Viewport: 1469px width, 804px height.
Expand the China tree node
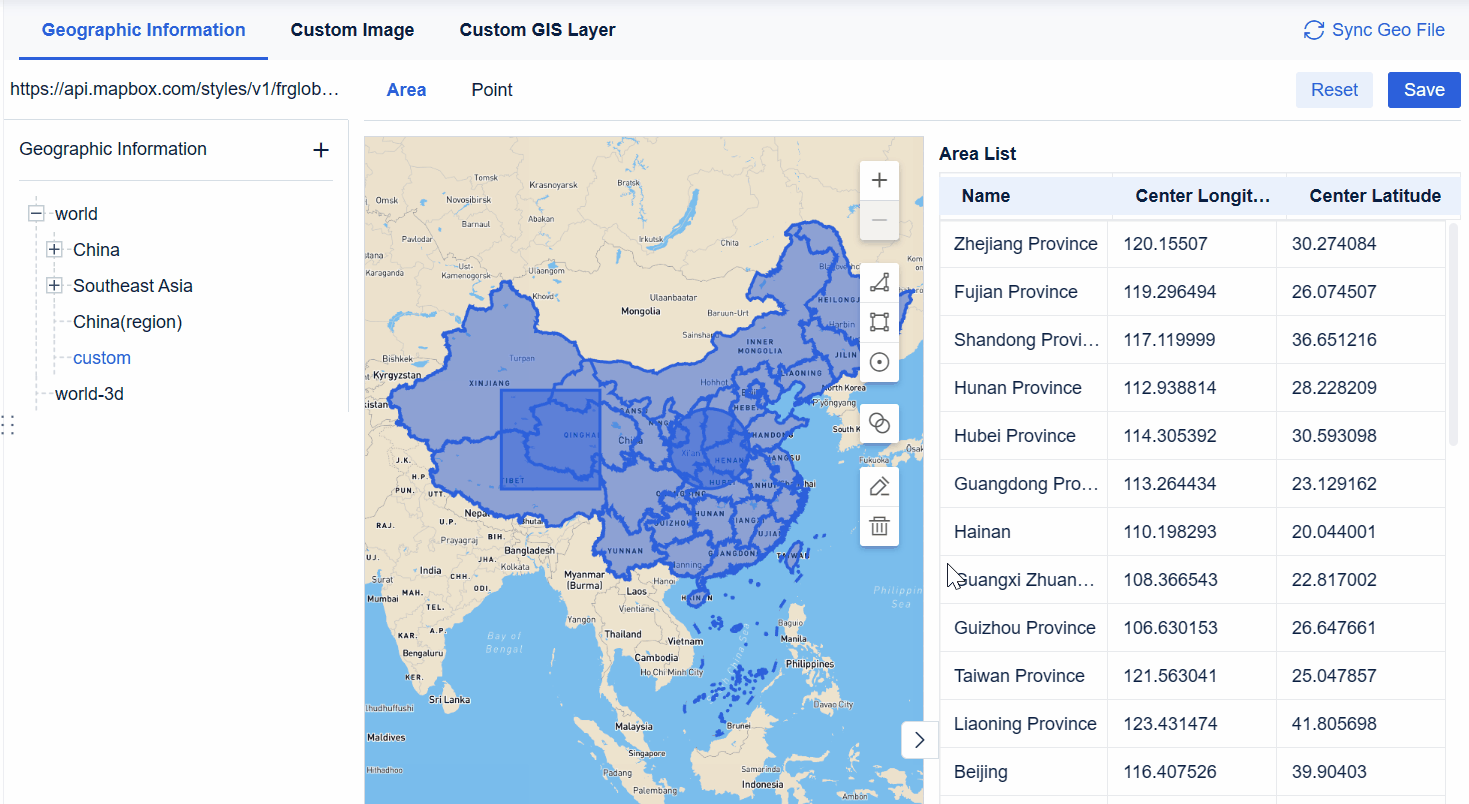pos(54,249)
